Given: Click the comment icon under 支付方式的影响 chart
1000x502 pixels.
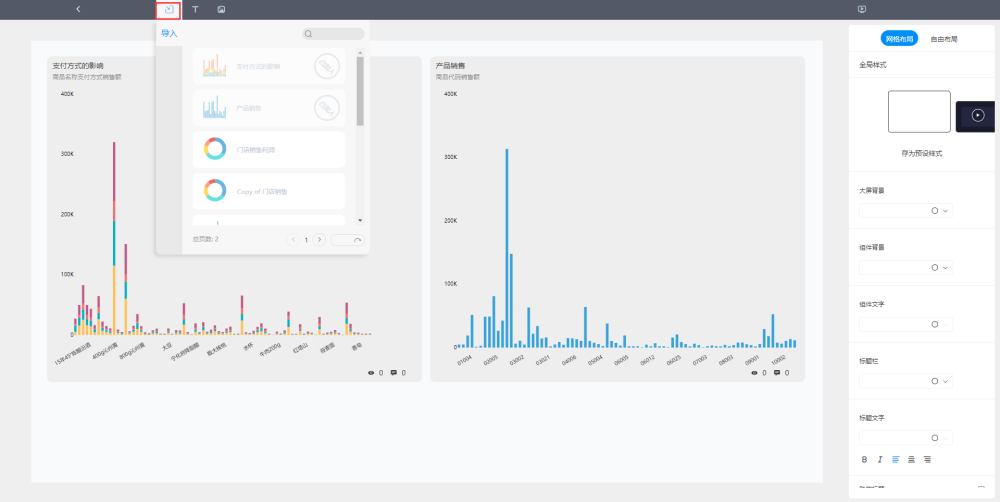Looking at the screenshot, I should 393,373.
